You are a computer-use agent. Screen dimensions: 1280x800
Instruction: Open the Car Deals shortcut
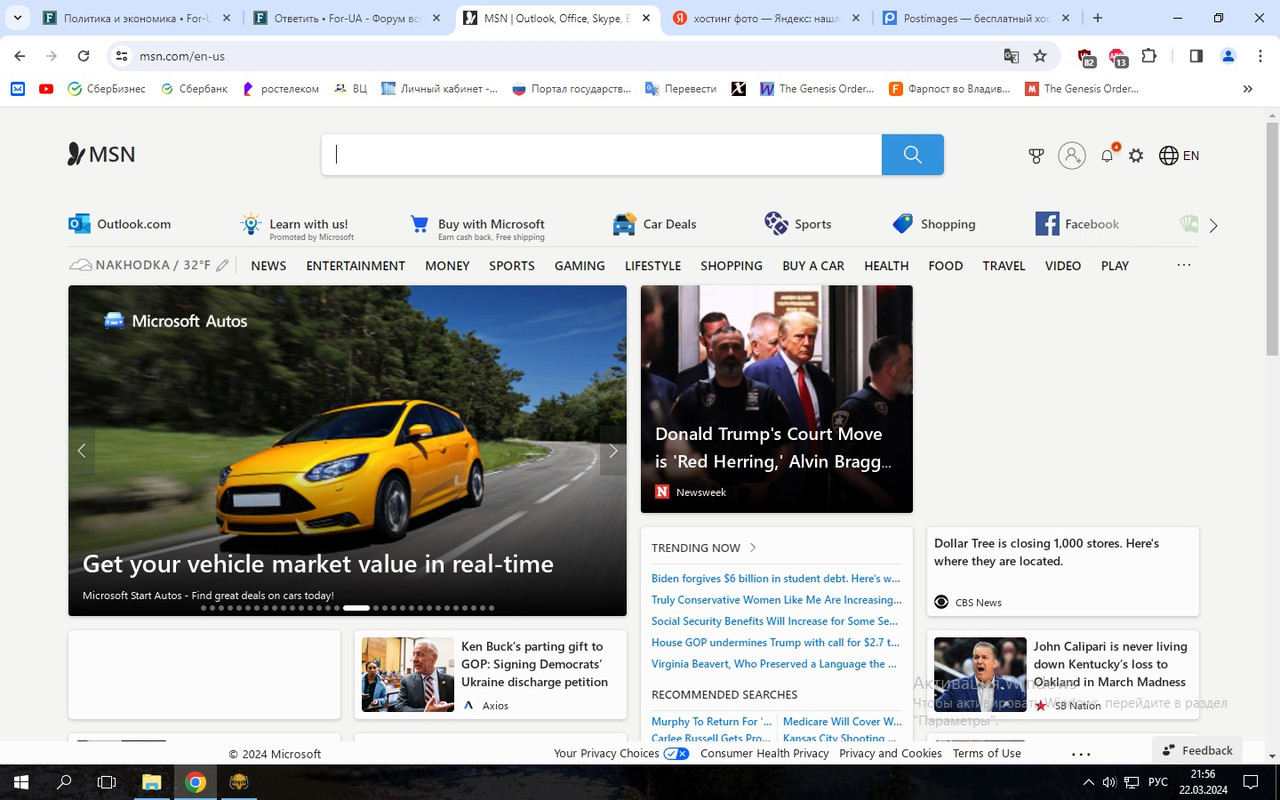655,224
